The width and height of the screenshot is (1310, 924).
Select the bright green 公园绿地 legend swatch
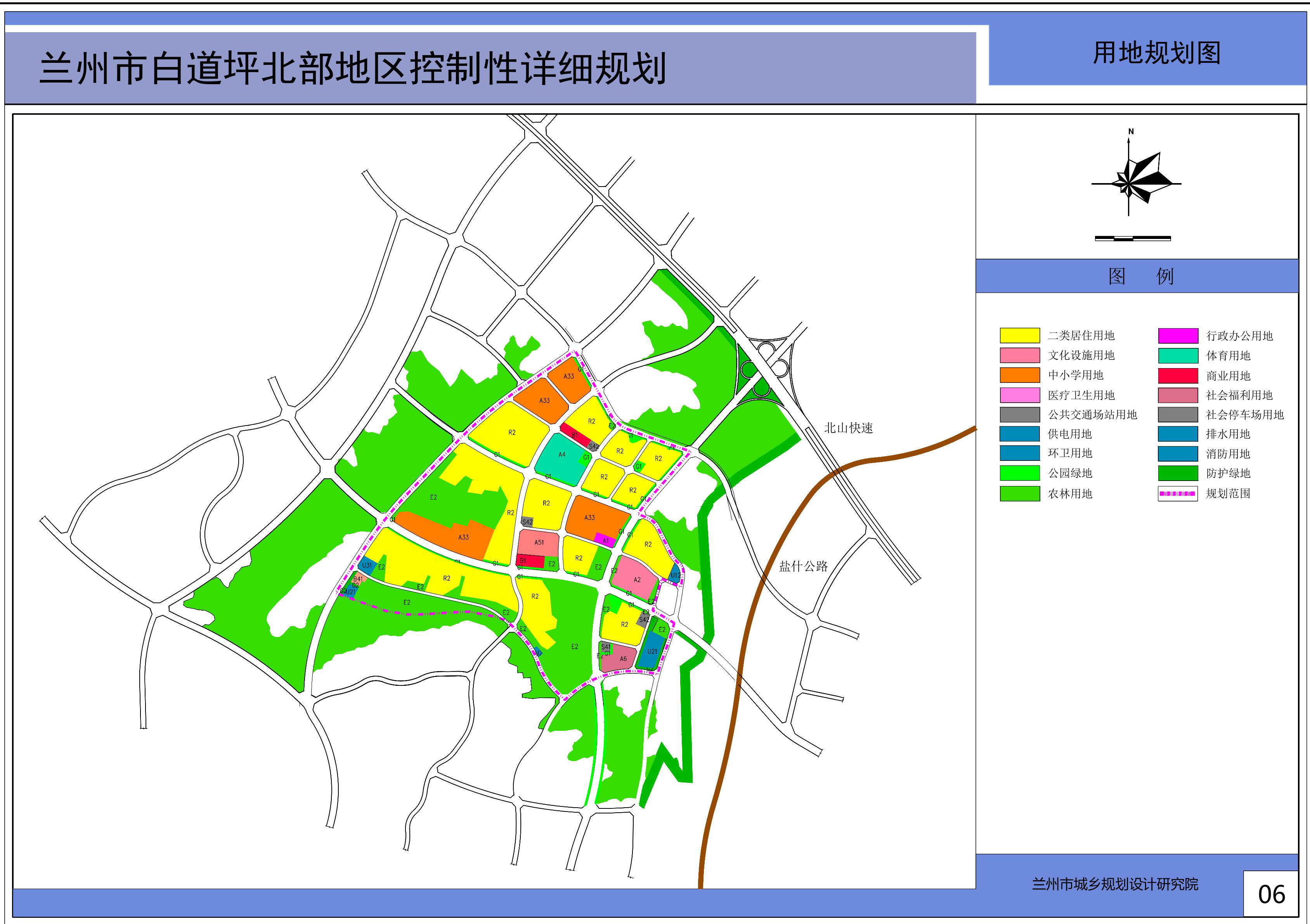pyautogui.click(x=1020, y=473)
